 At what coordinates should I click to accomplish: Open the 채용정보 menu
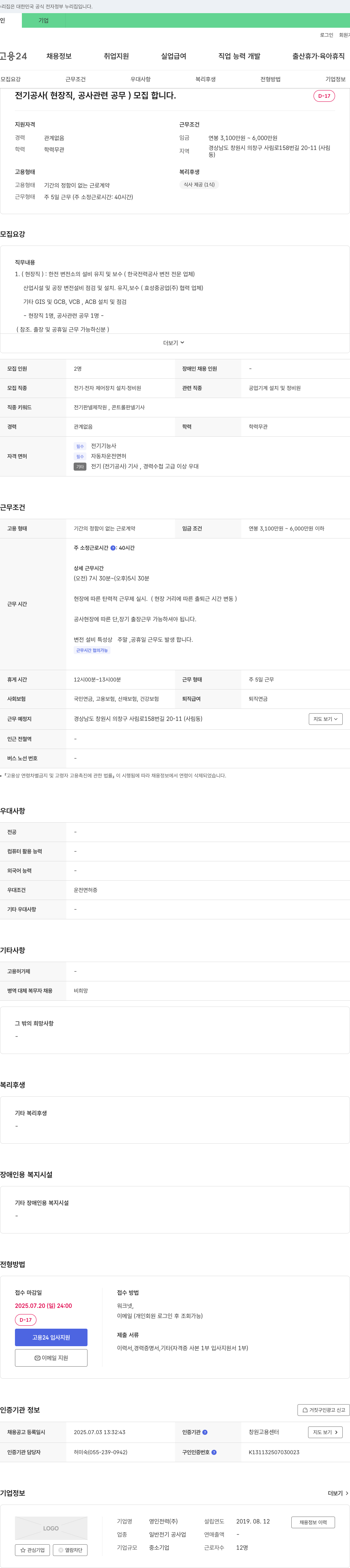click(59, 56)
